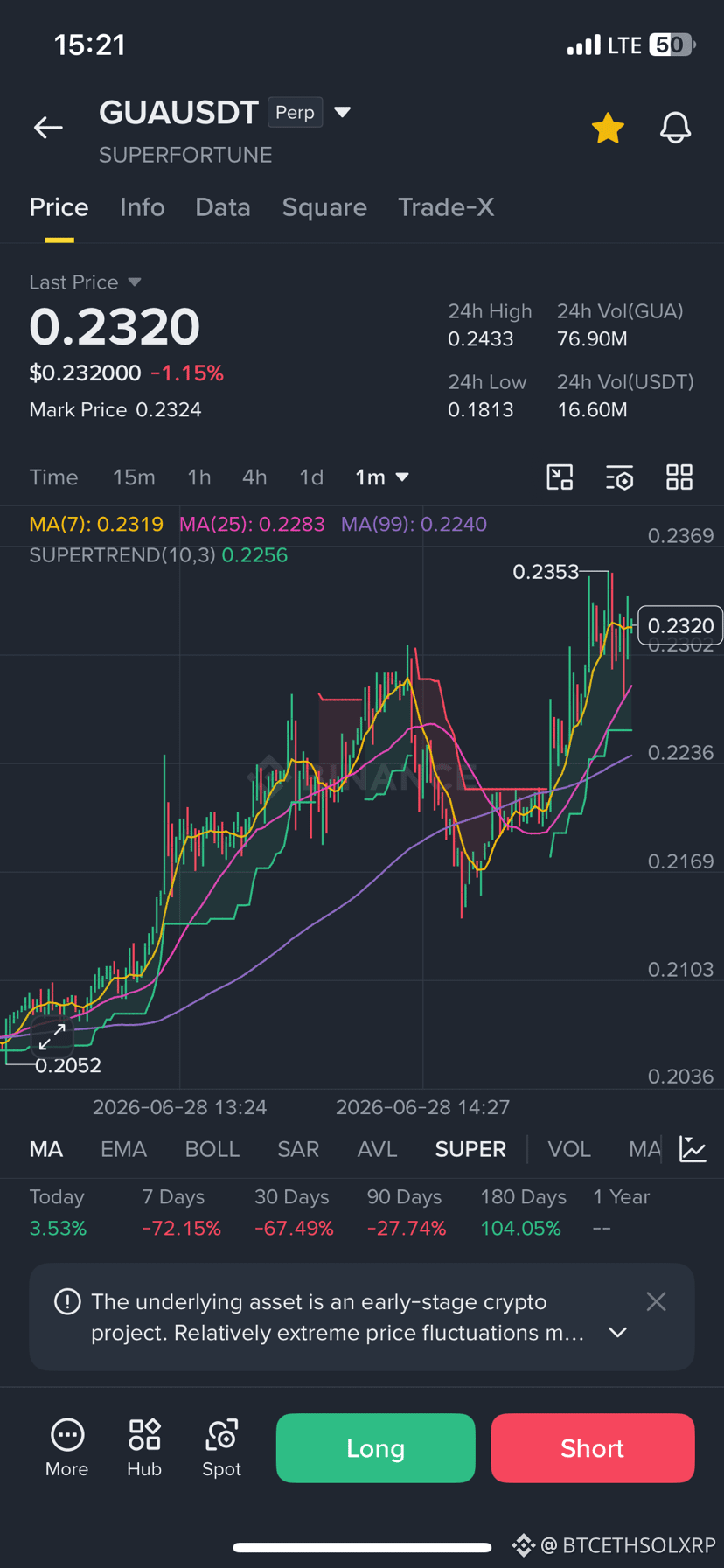
Task: Expand chart to fullscreen arrows icon
Action: tap(52, 1037)
